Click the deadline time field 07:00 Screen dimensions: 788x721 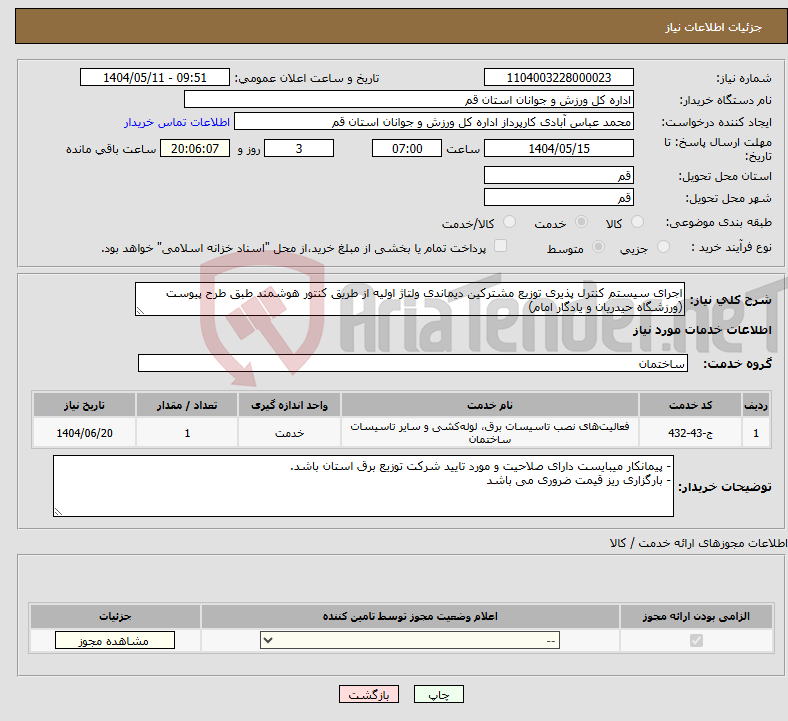[x=407, y=148]
